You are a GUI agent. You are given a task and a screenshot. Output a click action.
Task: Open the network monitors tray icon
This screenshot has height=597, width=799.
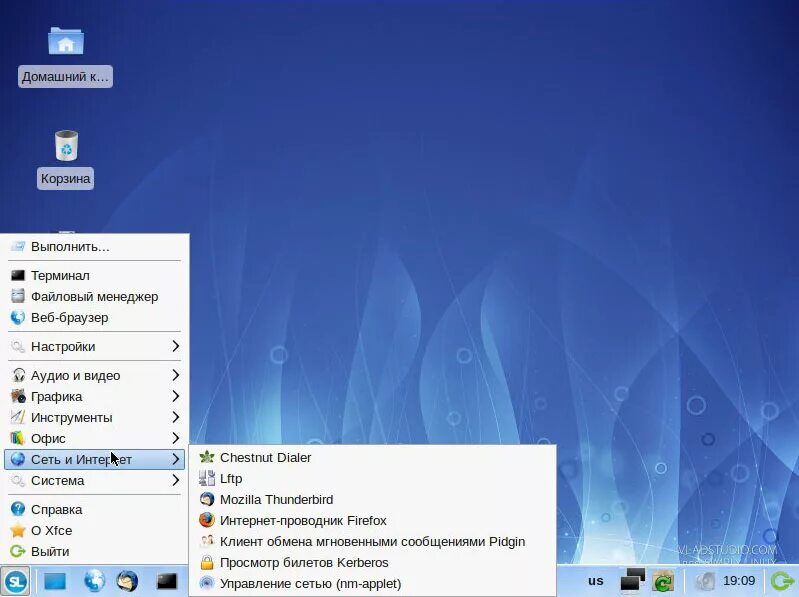tap(632, 581)
